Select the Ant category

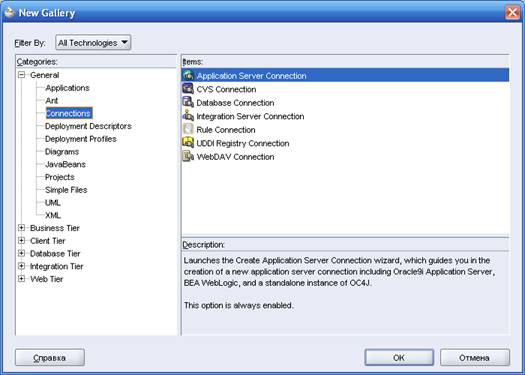coord(52,100)
